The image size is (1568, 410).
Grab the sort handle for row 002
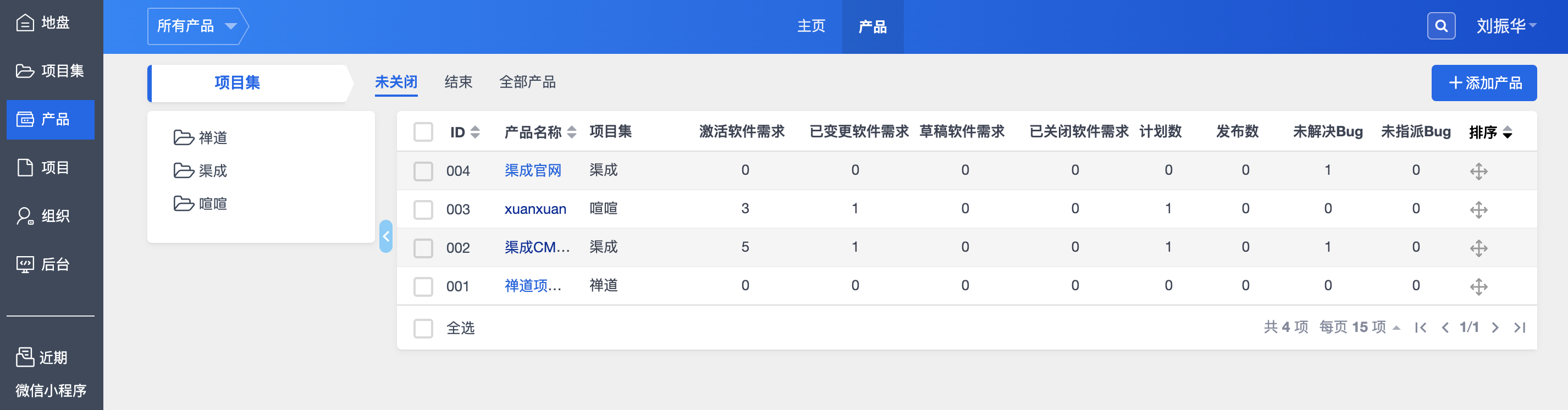coord(1478,248)
